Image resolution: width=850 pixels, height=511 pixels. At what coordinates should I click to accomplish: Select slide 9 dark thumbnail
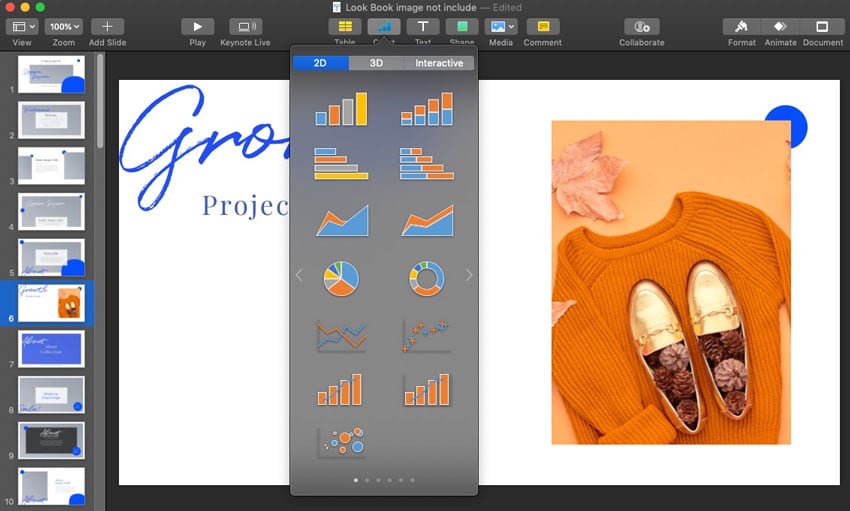(x=51, y=441)
